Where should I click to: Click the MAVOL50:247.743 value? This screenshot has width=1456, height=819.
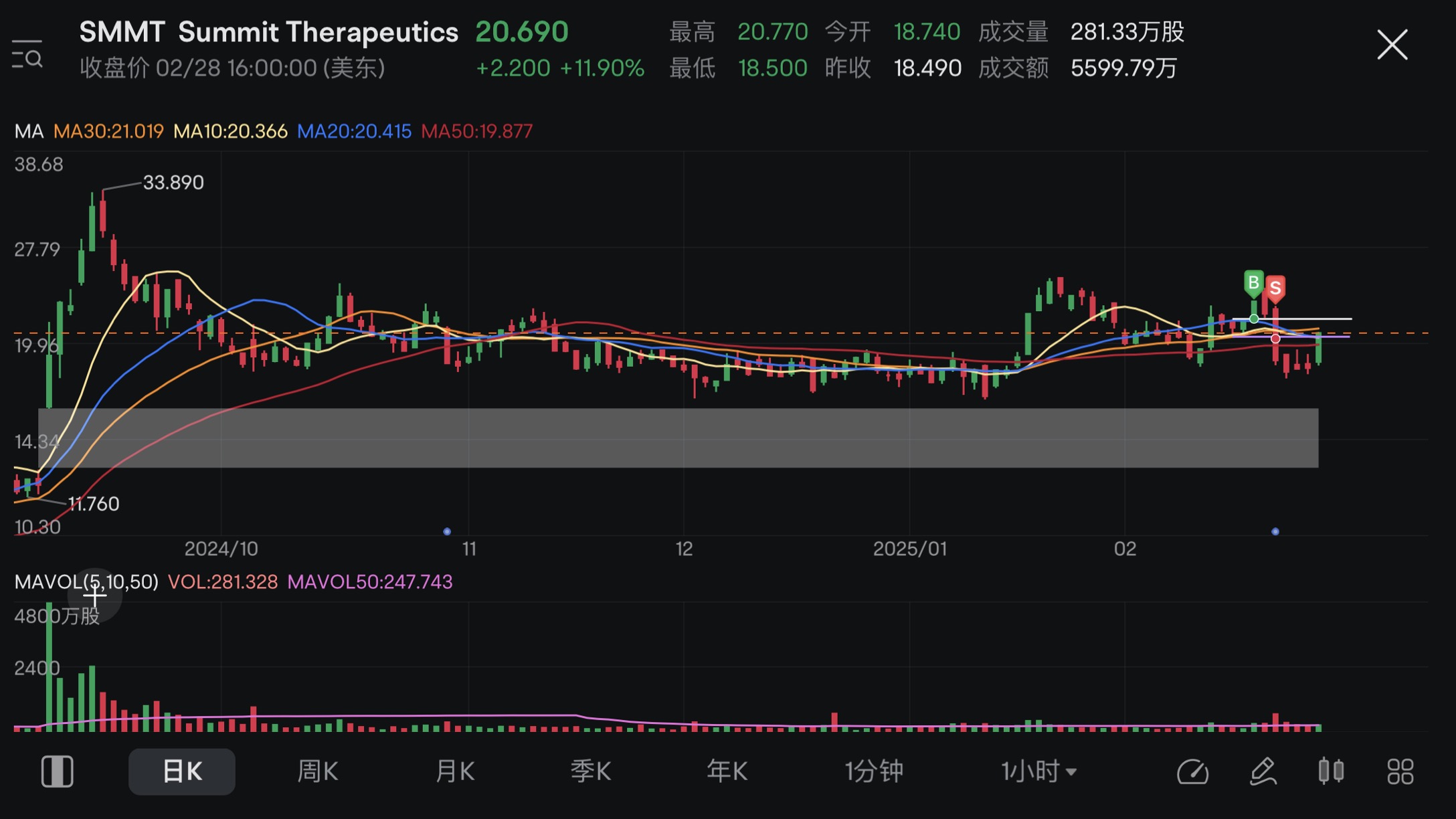pos(370,581)
